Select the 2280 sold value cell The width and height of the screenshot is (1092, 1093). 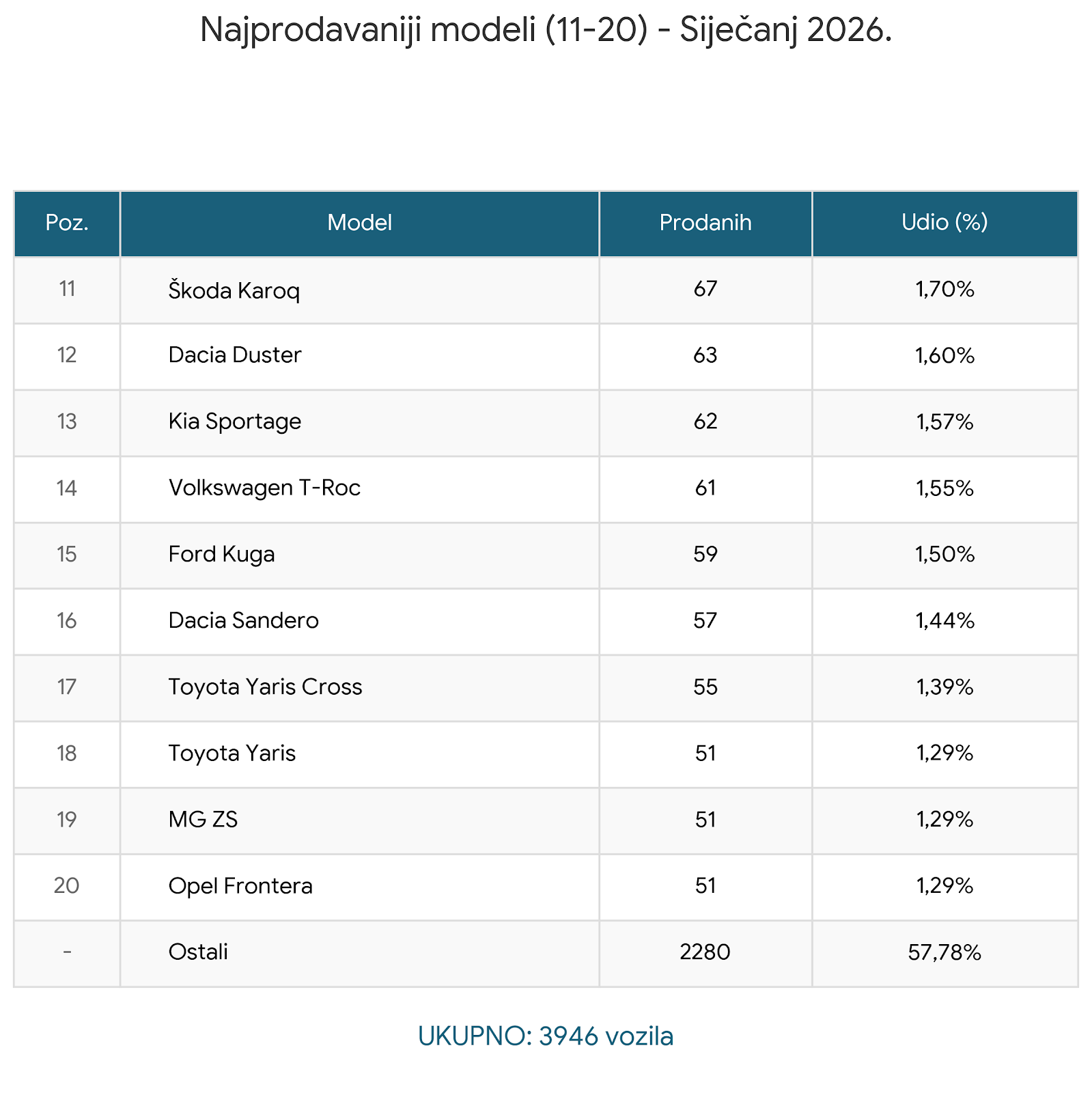[x=705, y=952]
